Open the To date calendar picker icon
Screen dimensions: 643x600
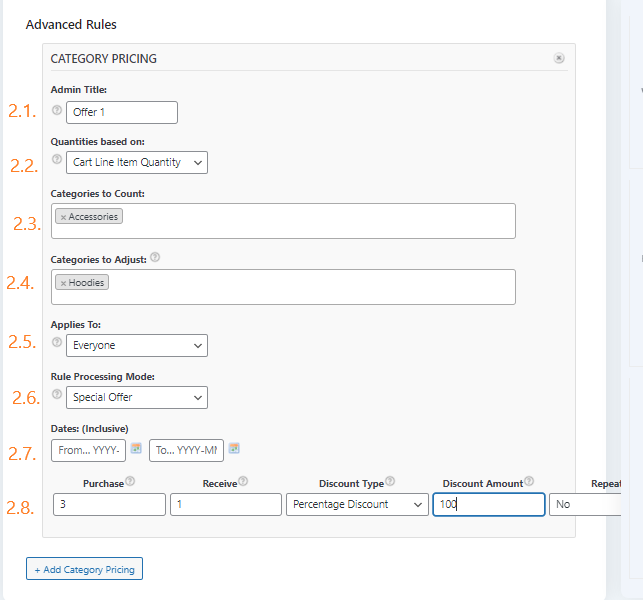click(x=234, y=448)
